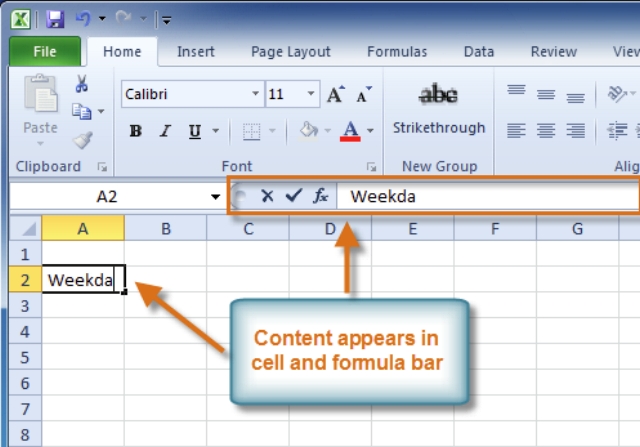This screenshot has width=640, height=447.
Task: Click the Orientation text-angle icon
Action: 617,94
